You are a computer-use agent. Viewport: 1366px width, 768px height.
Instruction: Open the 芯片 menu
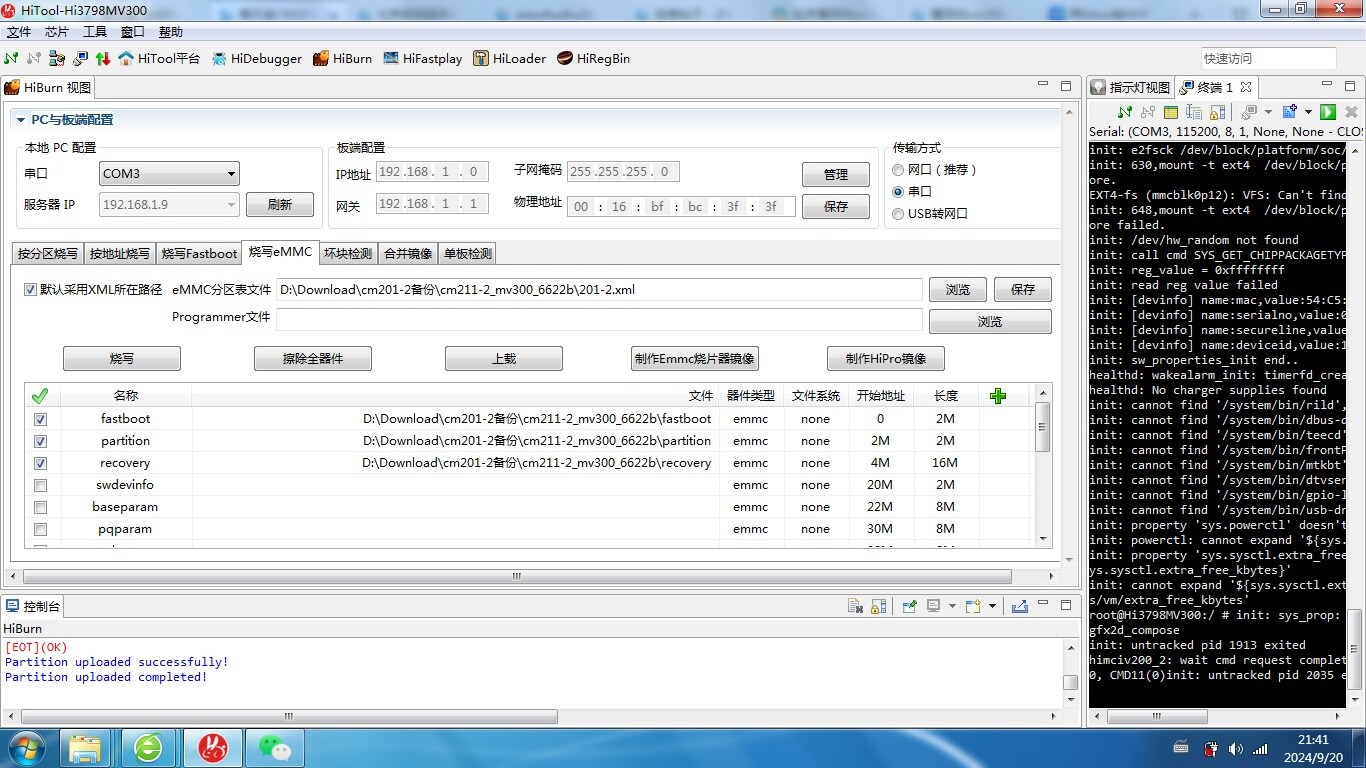click(57, 32)
